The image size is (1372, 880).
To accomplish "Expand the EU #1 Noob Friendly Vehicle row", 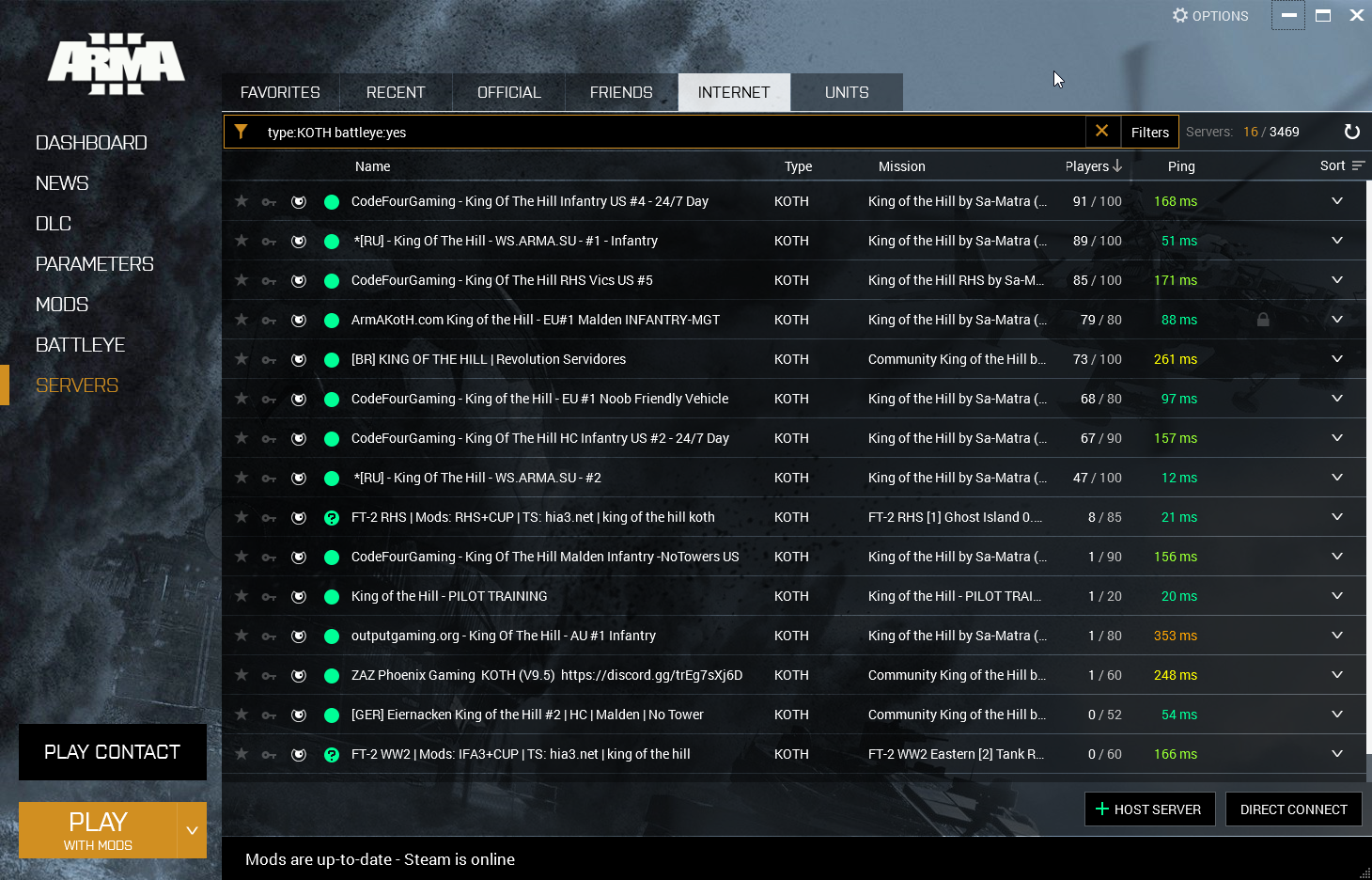I will 1337,399.
